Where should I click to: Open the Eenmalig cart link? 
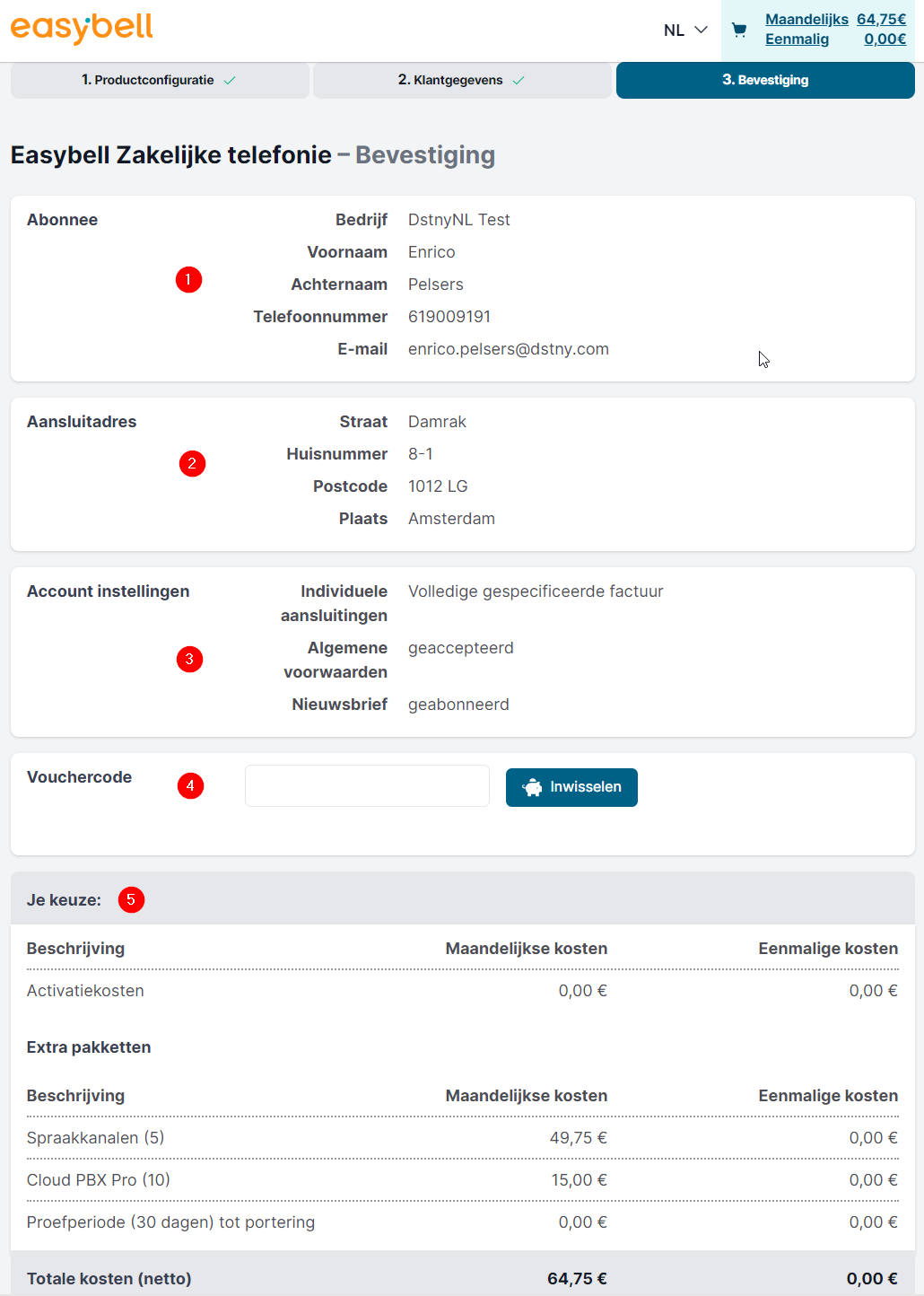797,39
